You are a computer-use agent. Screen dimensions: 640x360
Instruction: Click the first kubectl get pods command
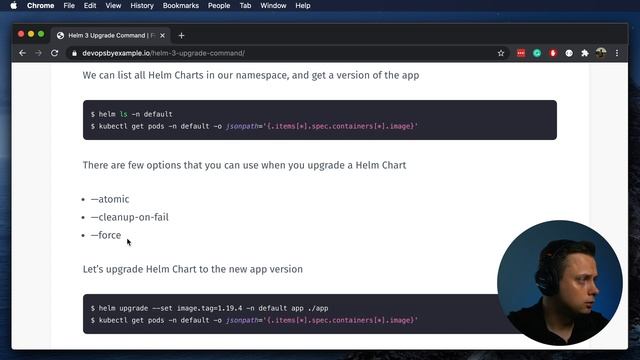pyautogui.click(x=254, y=126)
